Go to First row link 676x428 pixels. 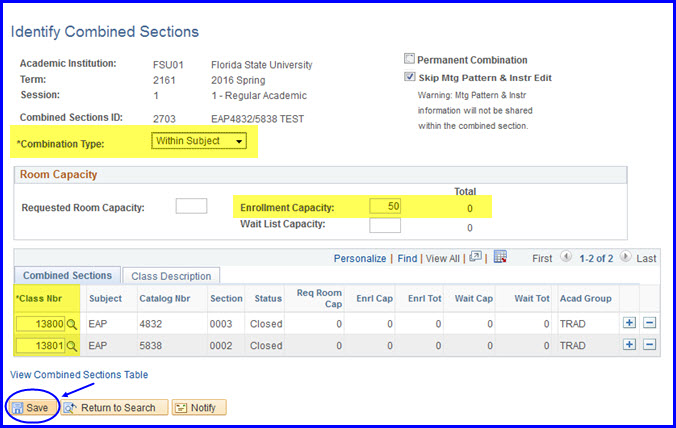coord(542,259)
